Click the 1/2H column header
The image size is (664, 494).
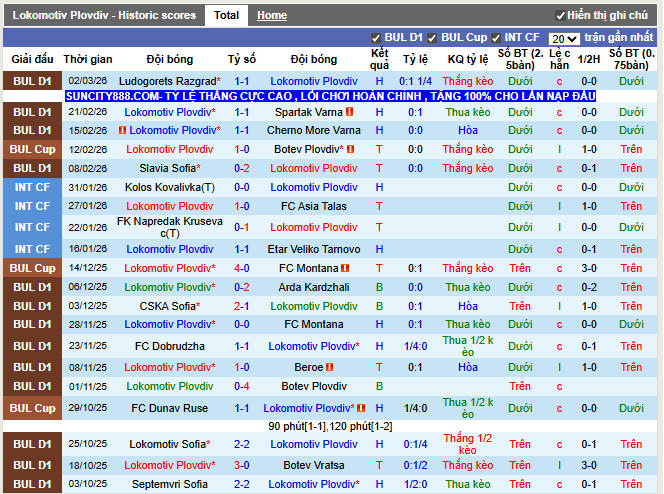tap(589, 59)
